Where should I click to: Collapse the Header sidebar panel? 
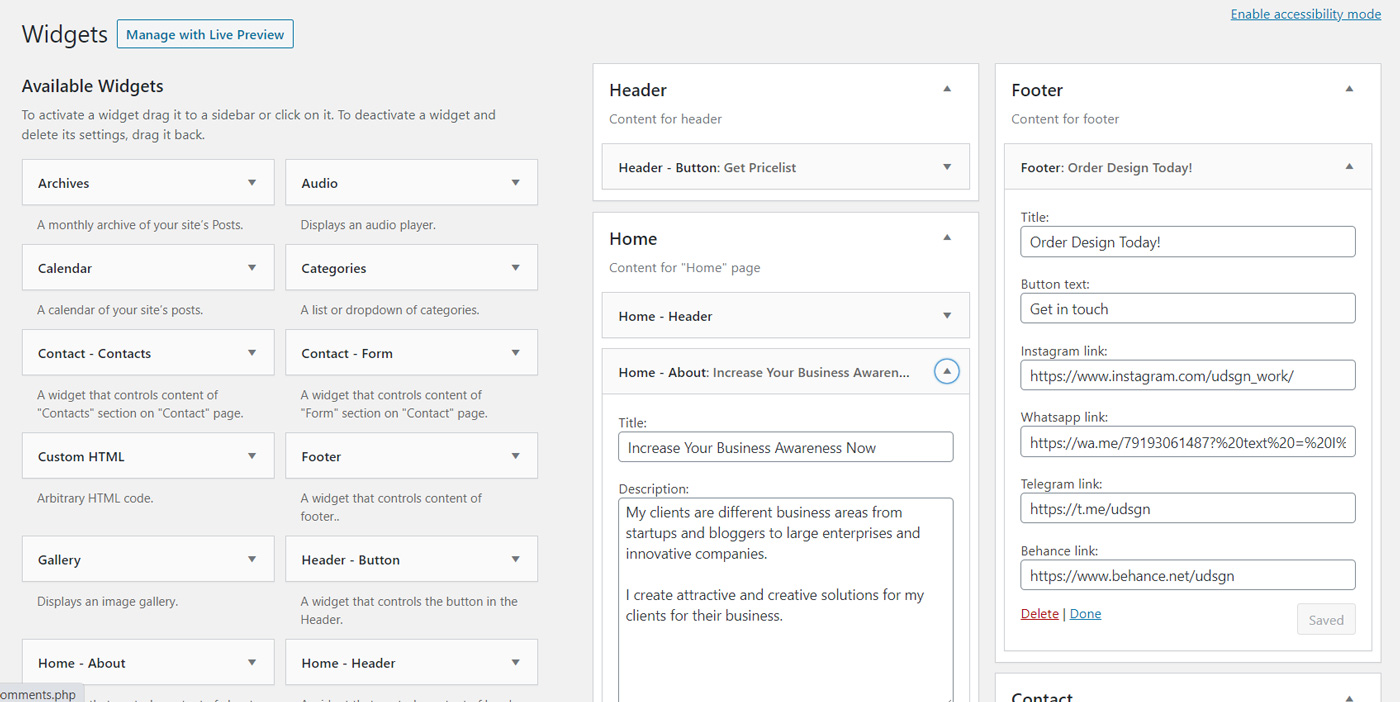coord(947,90)
